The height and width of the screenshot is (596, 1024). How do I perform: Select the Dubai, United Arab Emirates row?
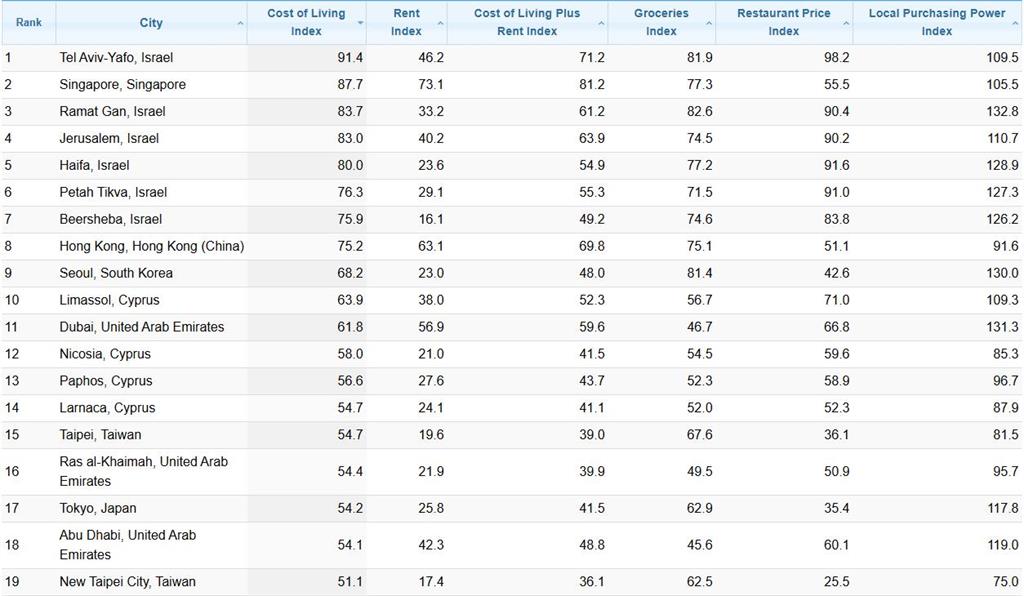[x=141, y=327]
